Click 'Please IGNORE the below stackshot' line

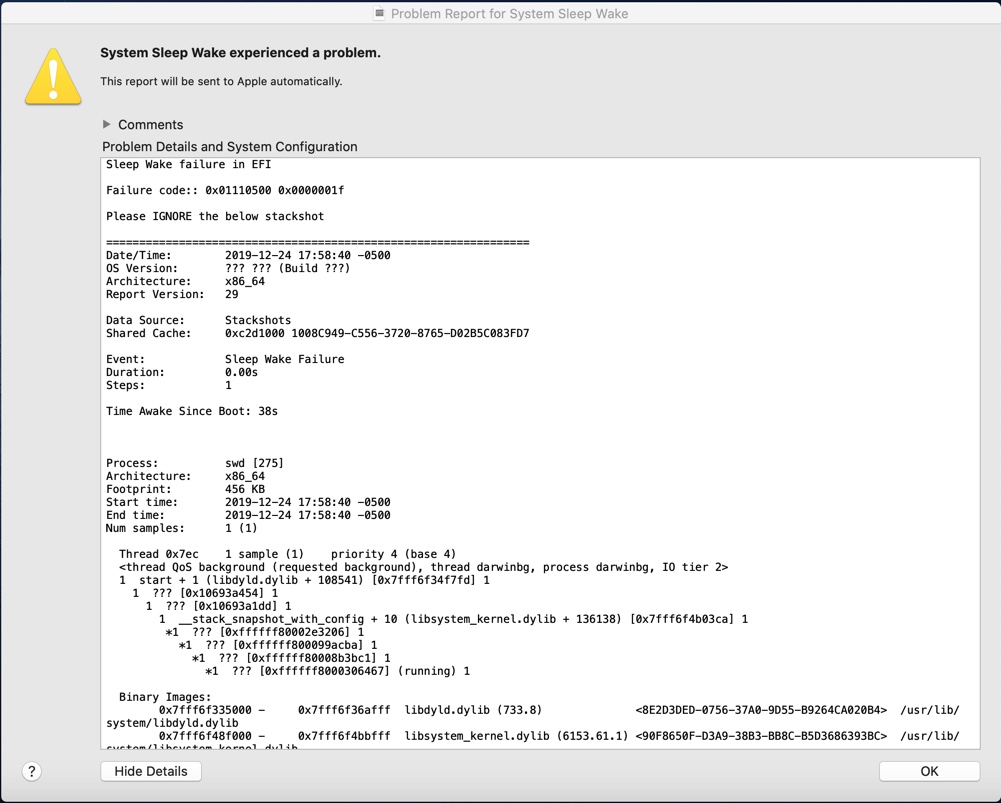pos(215,216)
